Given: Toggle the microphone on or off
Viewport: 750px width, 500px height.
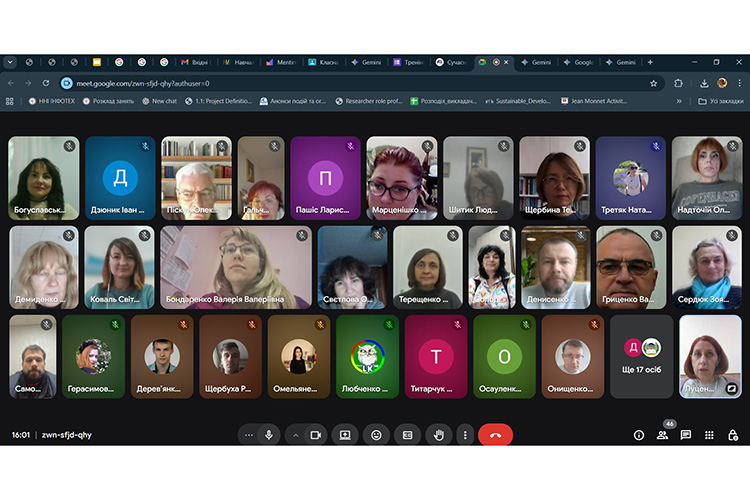Looking at the screenshot, I should 268,435.
